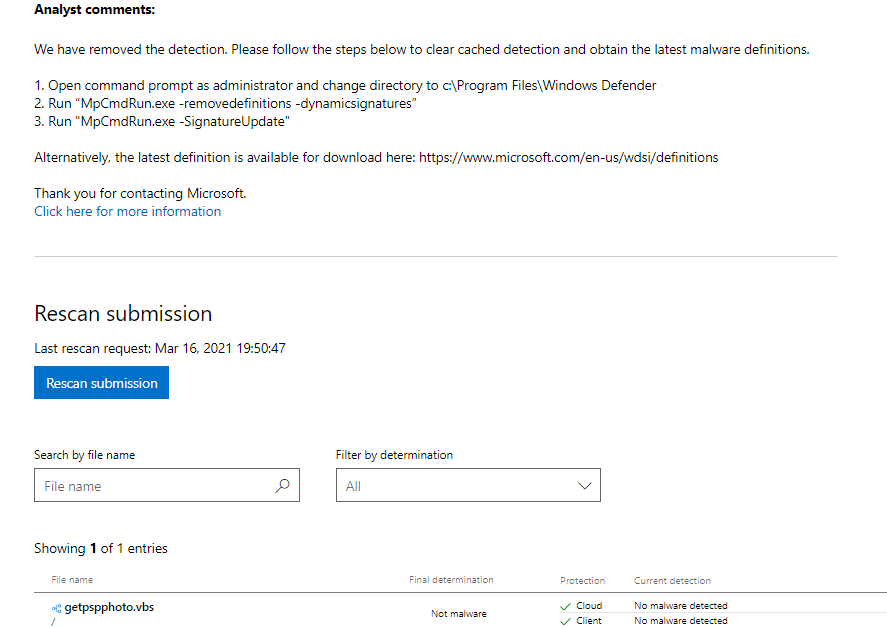
Task: Click the Microsoft definitions download URL
Action: 568,157
